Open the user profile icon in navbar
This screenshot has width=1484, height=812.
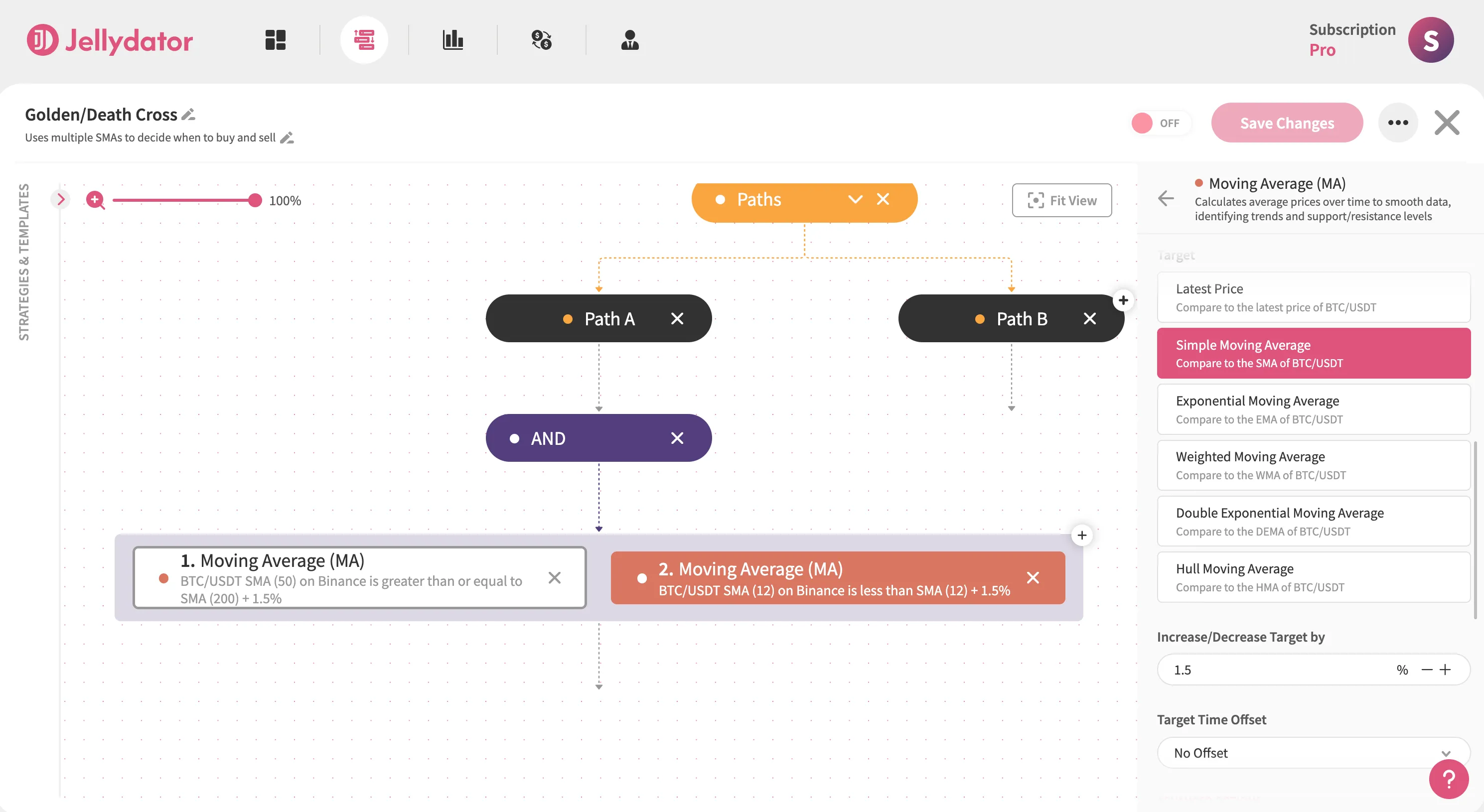pyautogui.click(x=630, y=40)
